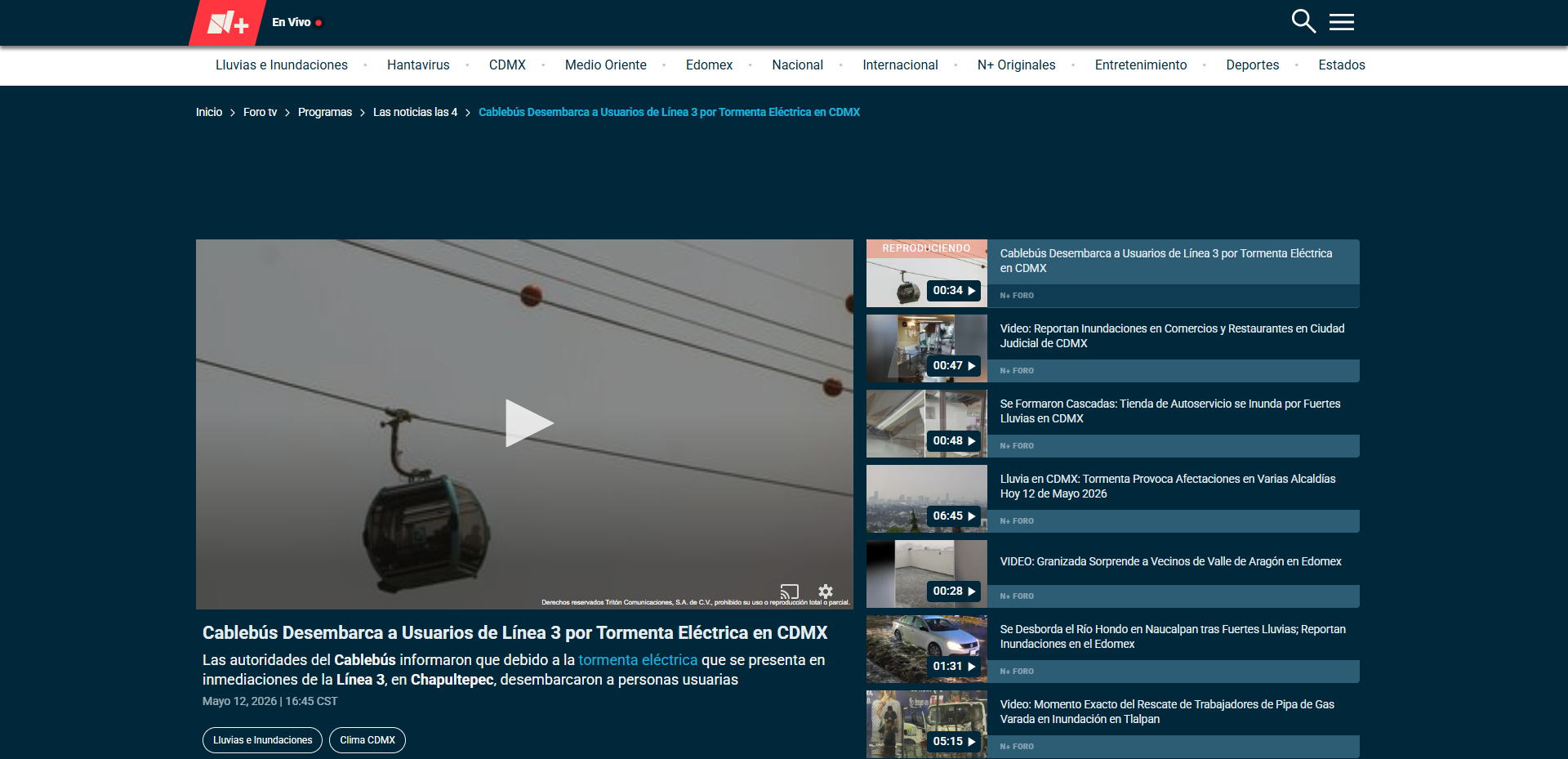This screenshot has height=759, width=1568.
Task: Click playlist title 'Cablebús Desembarca a Usuarios de Línea 3'
Action: coord(1166,261)
